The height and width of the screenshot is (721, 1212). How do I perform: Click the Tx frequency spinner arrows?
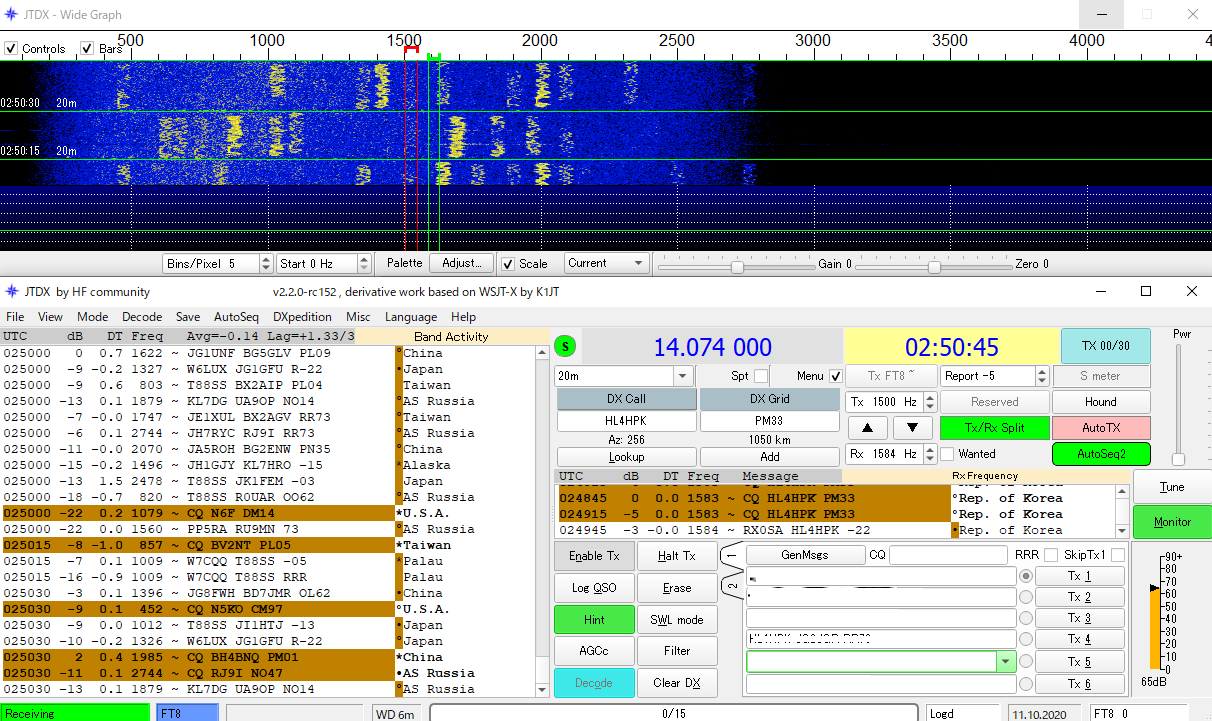[930, 401]
